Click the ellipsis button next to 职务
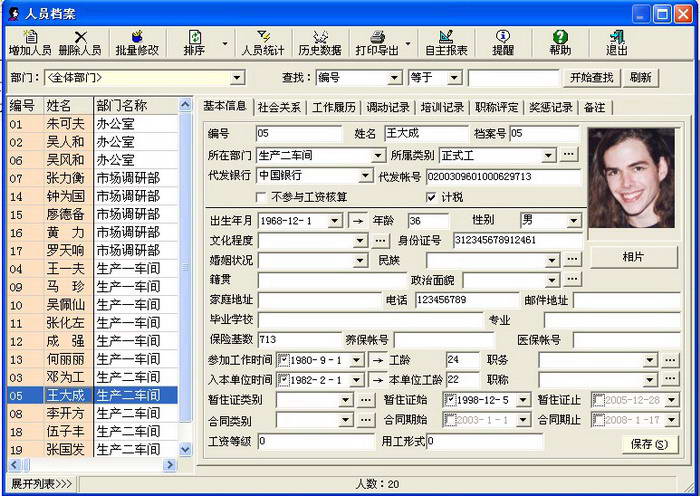700x496 pixels. pyautogui.click(x=670, y=360)
